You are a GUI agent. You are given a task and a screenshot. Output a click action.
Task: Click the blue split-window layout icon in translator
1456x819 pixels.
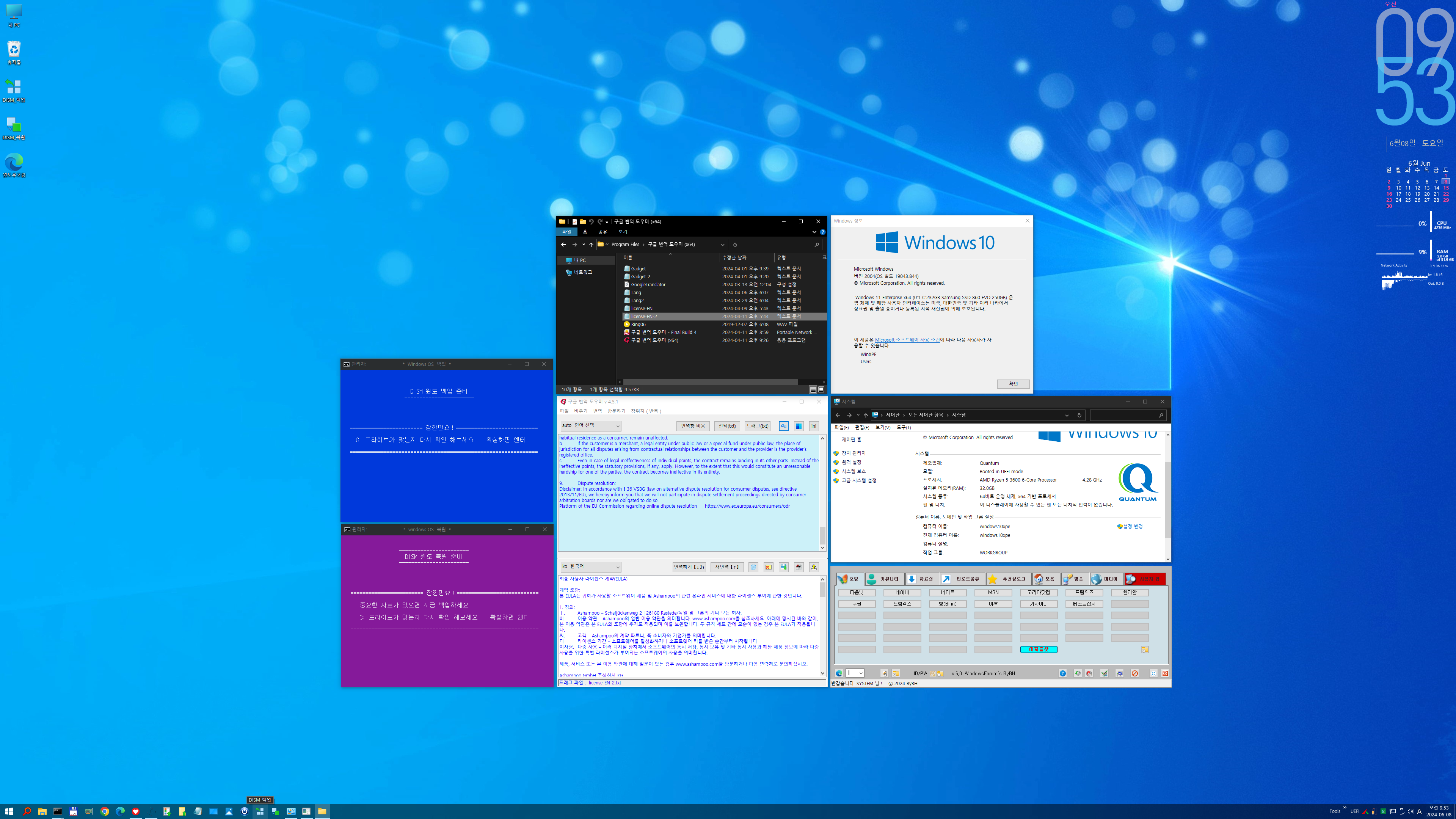coord(799,425)
